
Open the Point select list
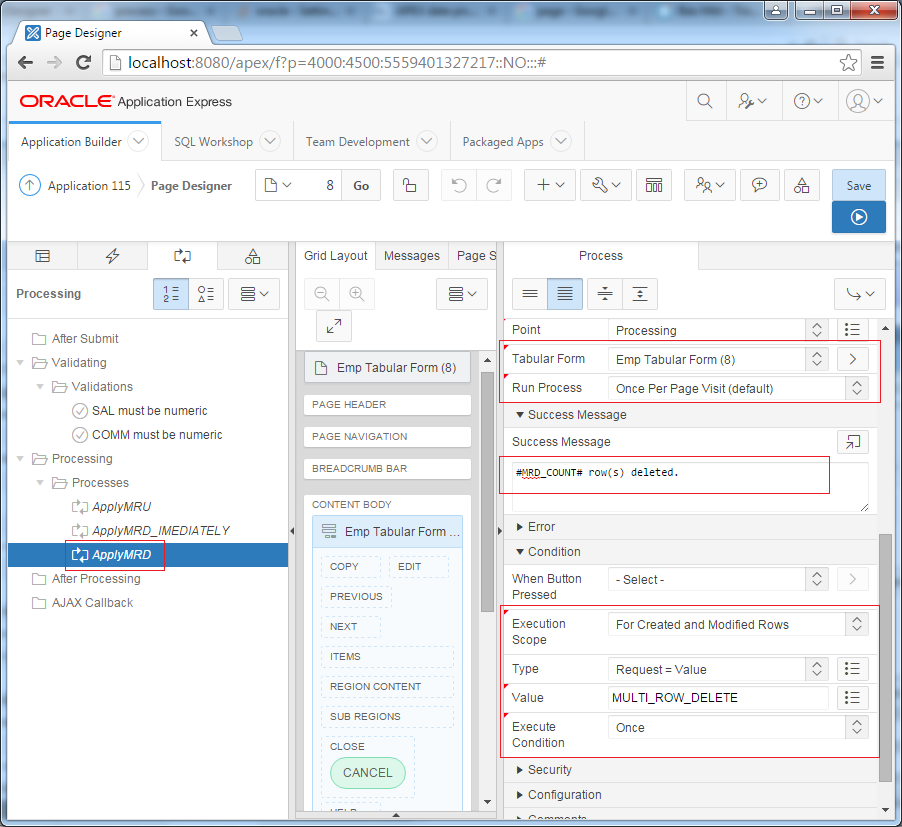point(718,330)
